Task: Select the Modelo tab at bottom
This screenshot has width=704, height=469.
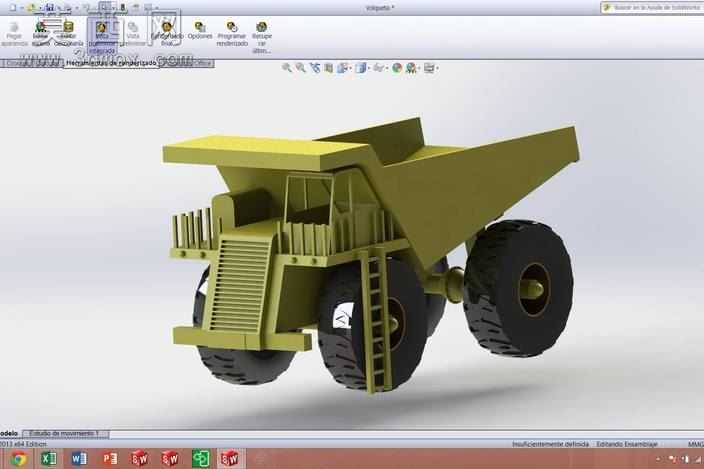Action: point(9,434)
